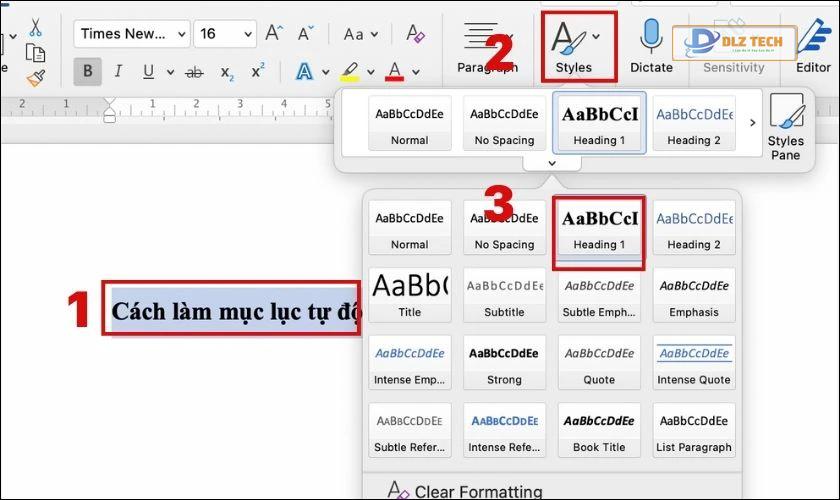Toggle Underline formatting

point(148,71)
